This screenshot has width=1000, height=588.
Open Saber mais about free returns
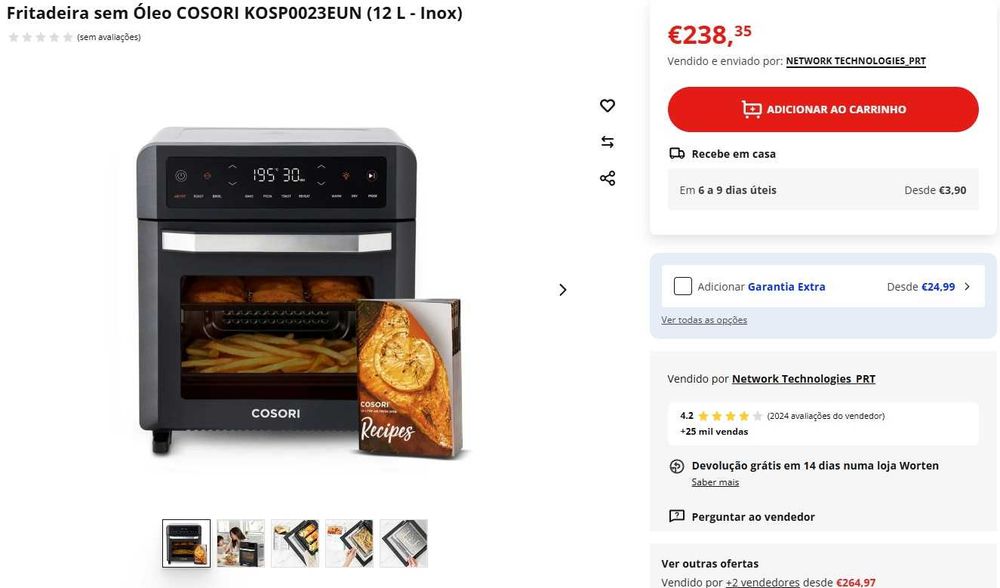(x=715, y=482)
